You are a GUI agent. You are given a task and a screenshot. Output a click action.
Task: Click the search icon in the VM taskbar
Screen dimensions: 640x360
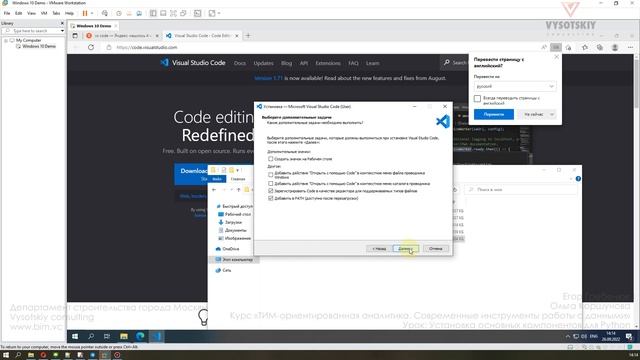click(x=91, y=336)
